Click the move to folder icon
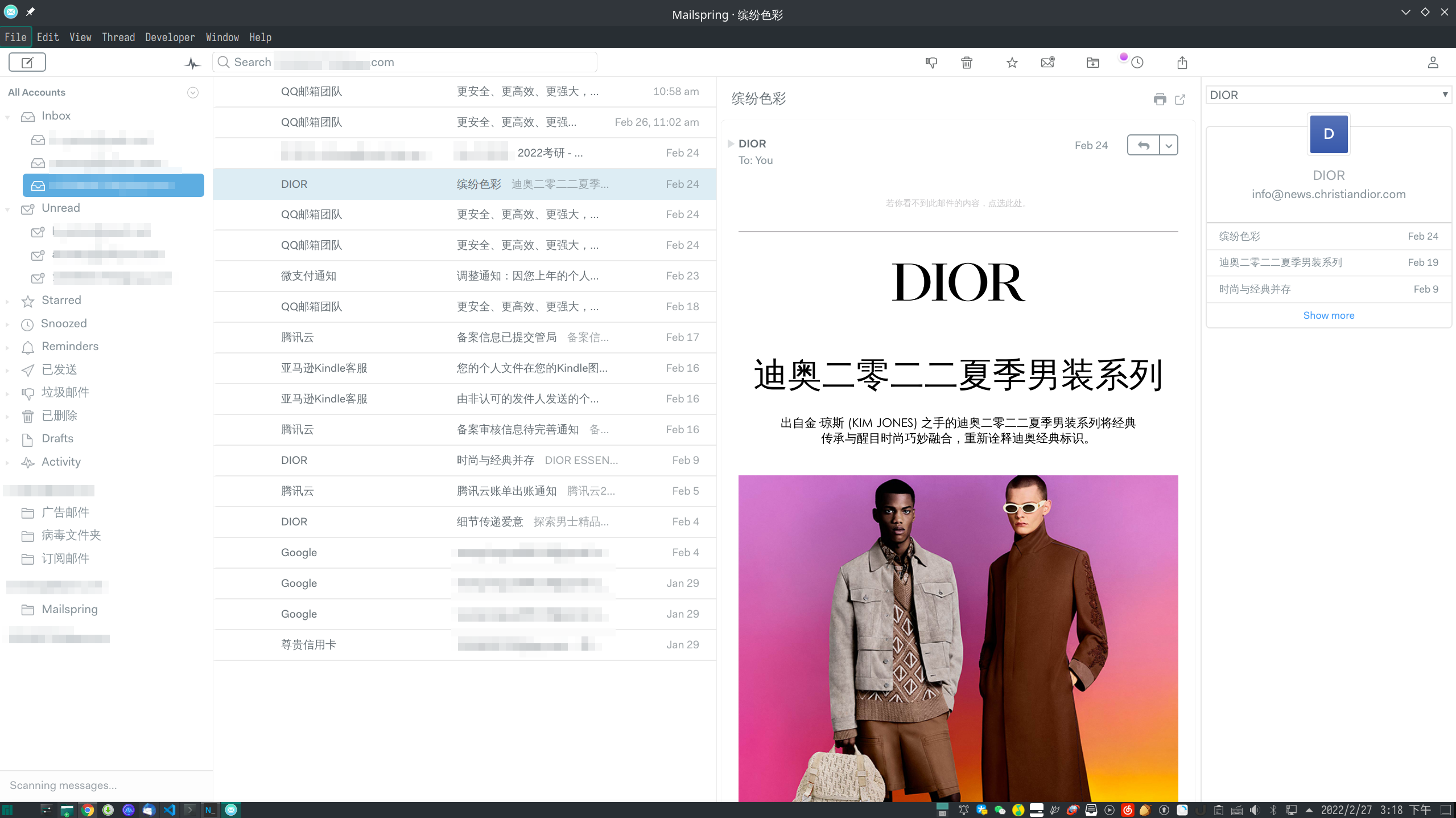 1092,63
